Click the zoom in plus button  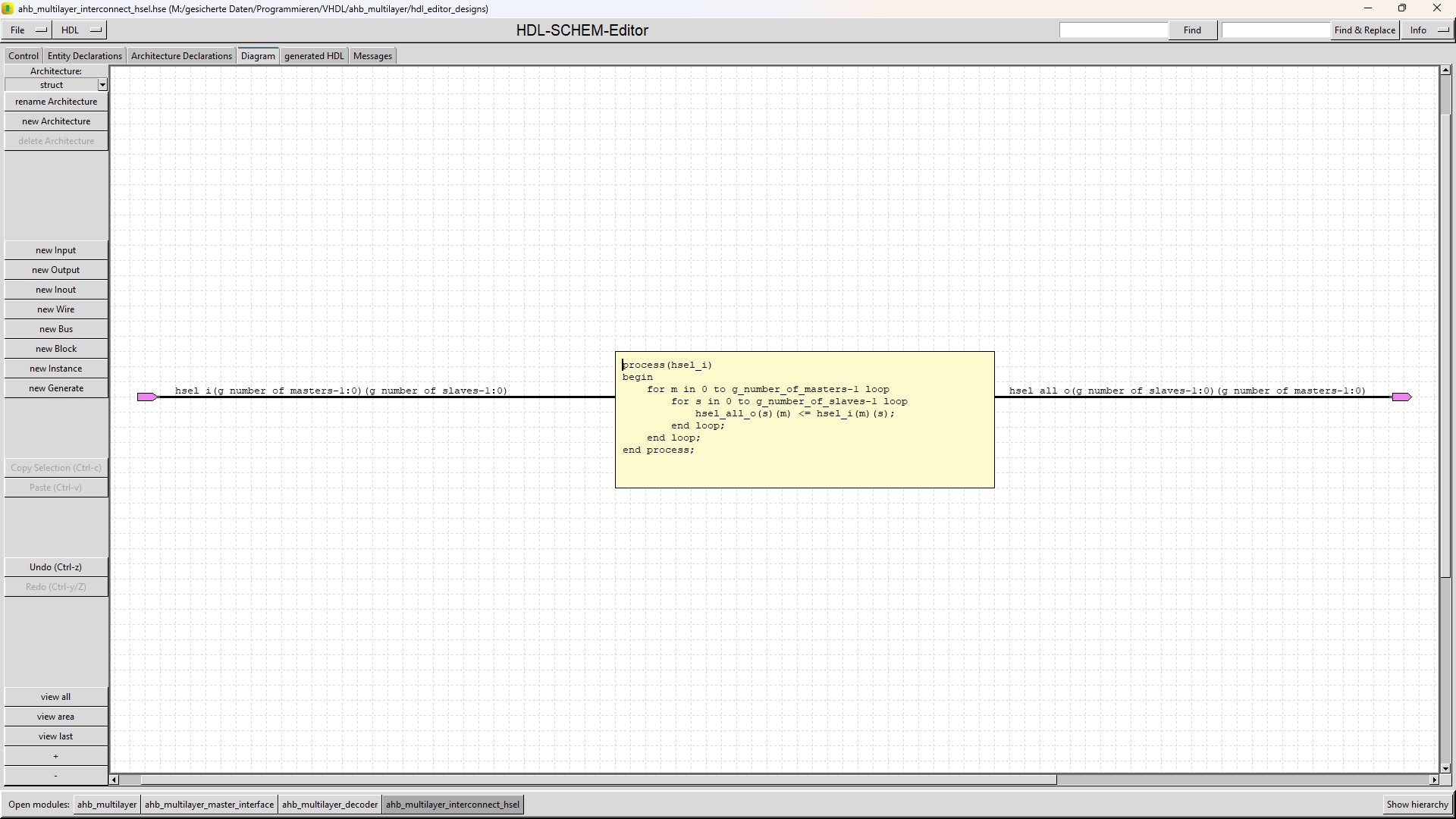coord(56,756)
